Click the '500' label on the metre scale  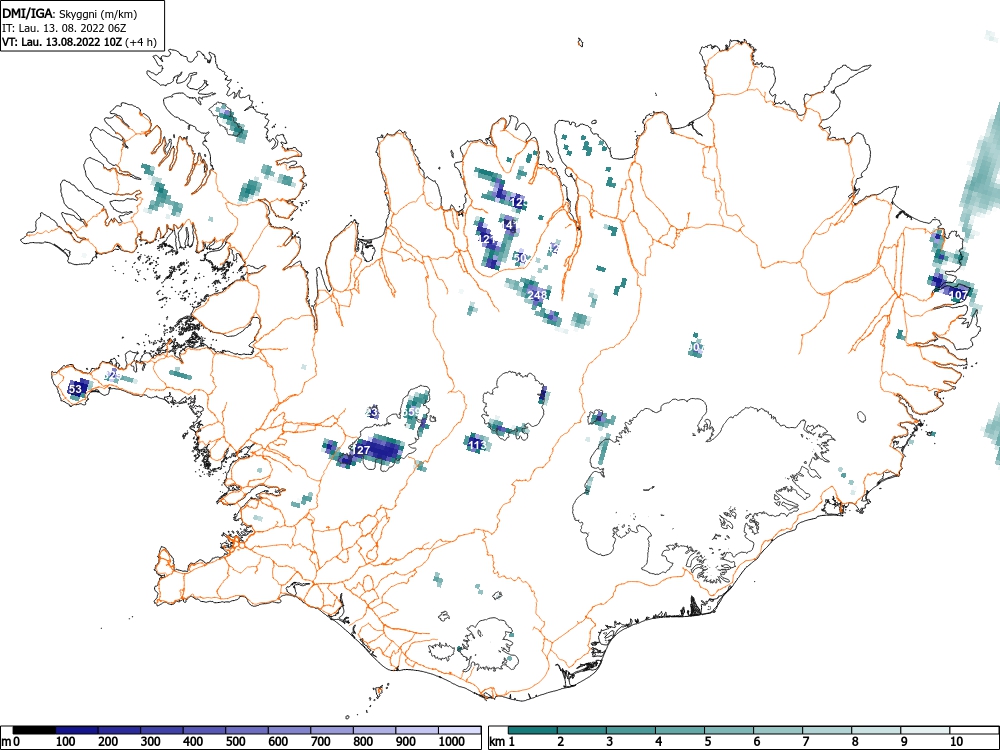click(x=235, y=742)
